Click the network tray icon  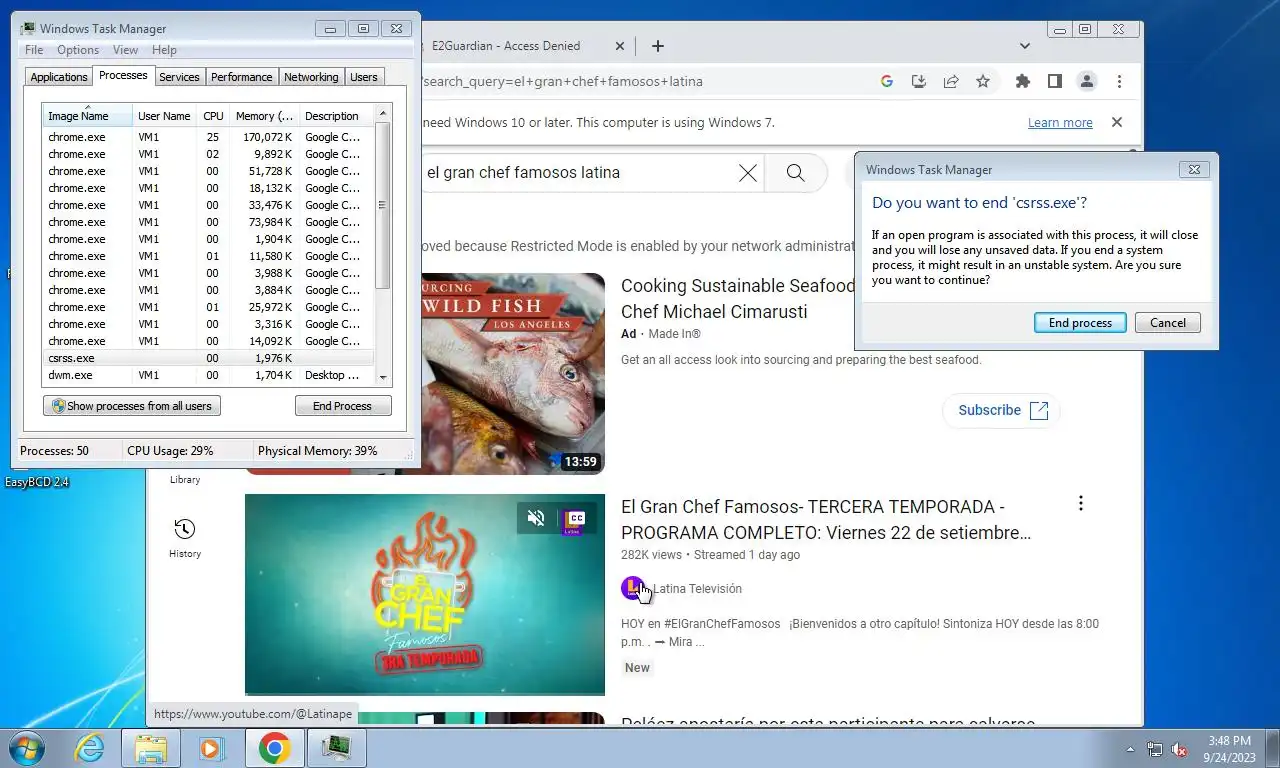pyautogui.click(x=1155, y=749)
